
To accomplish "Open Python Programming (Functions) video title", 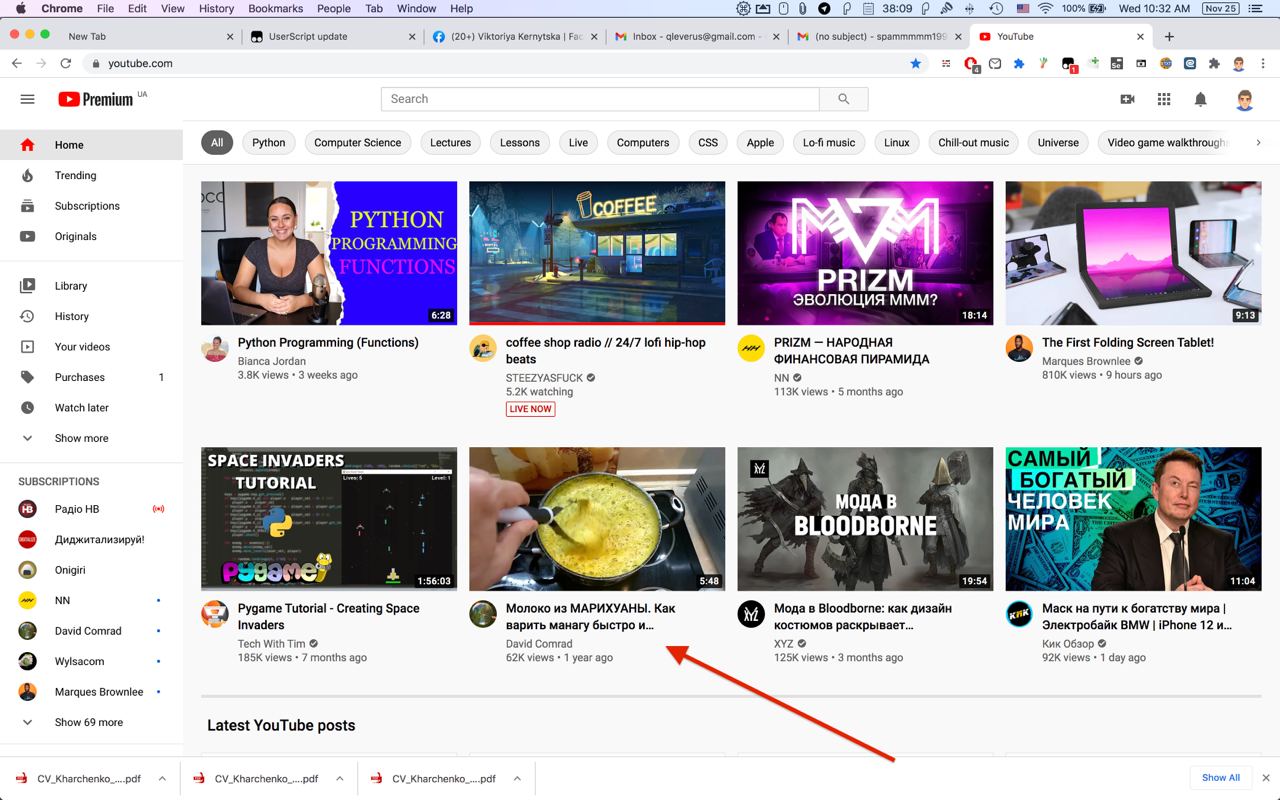I will coord(328,342).
